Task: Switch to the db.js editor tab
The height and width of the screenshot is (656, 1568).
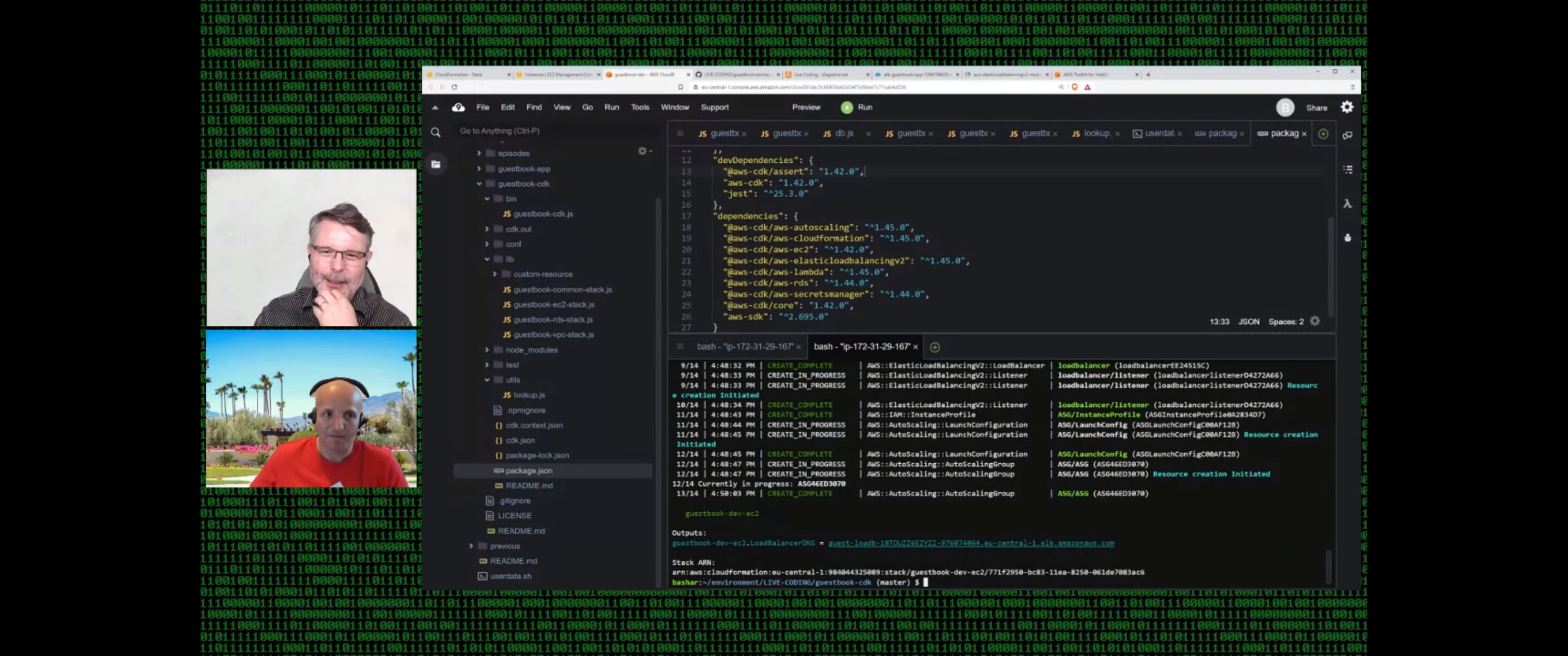Action: (x=843, y=133)
